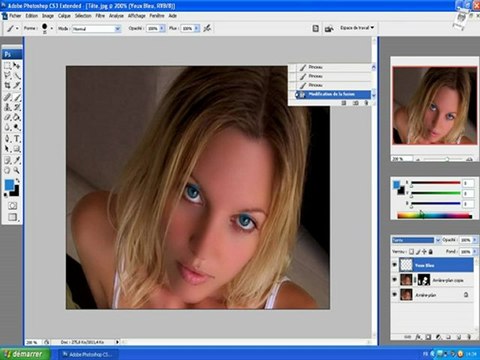Open the Espace de travail dropdown
The width and height of the screenshot is (480, 360).
pyautogui.click(x=357, y=28)
